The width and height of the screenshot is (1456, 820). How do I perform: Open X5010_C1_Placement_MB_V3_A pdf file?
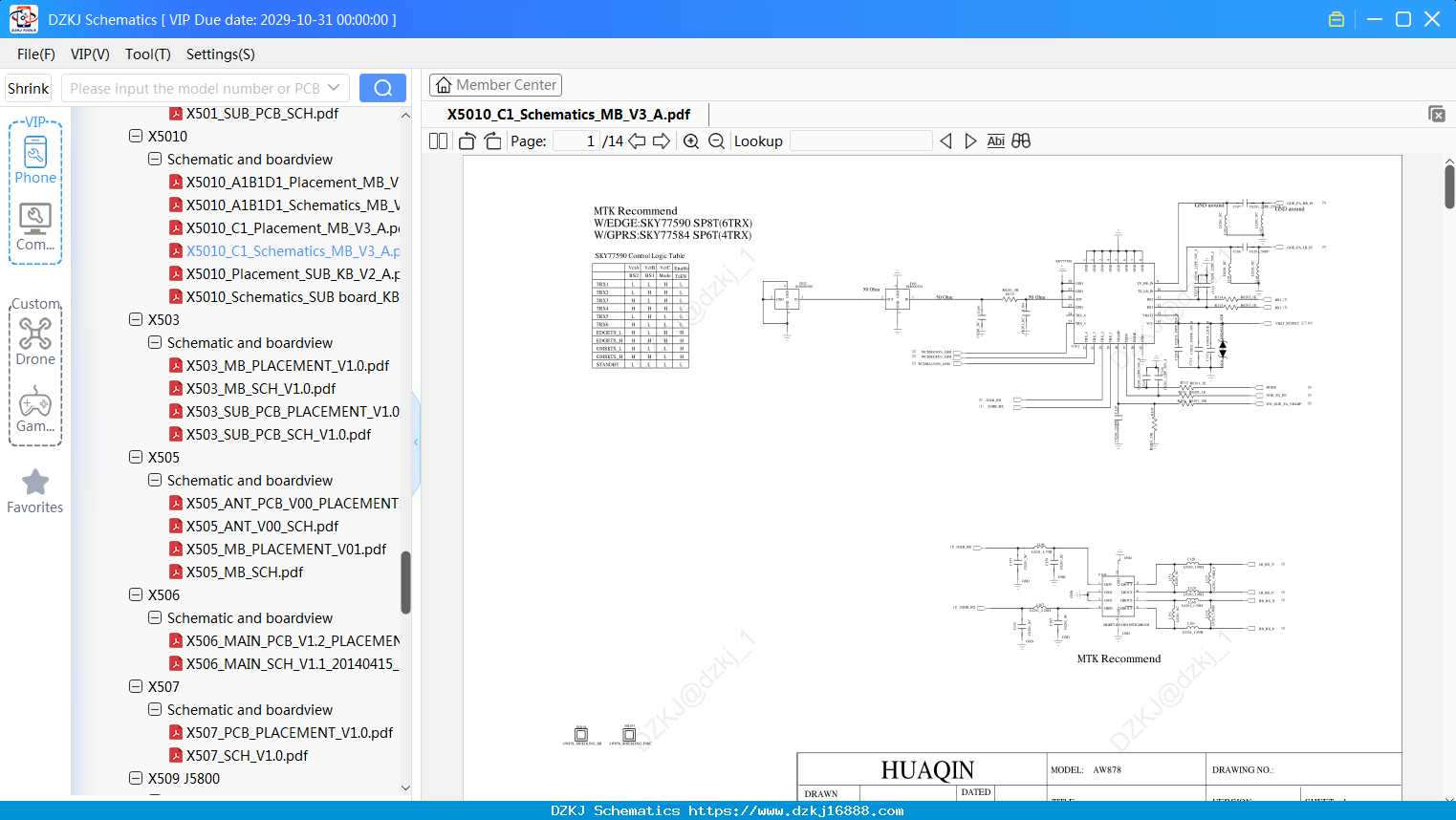click(285, 228)
